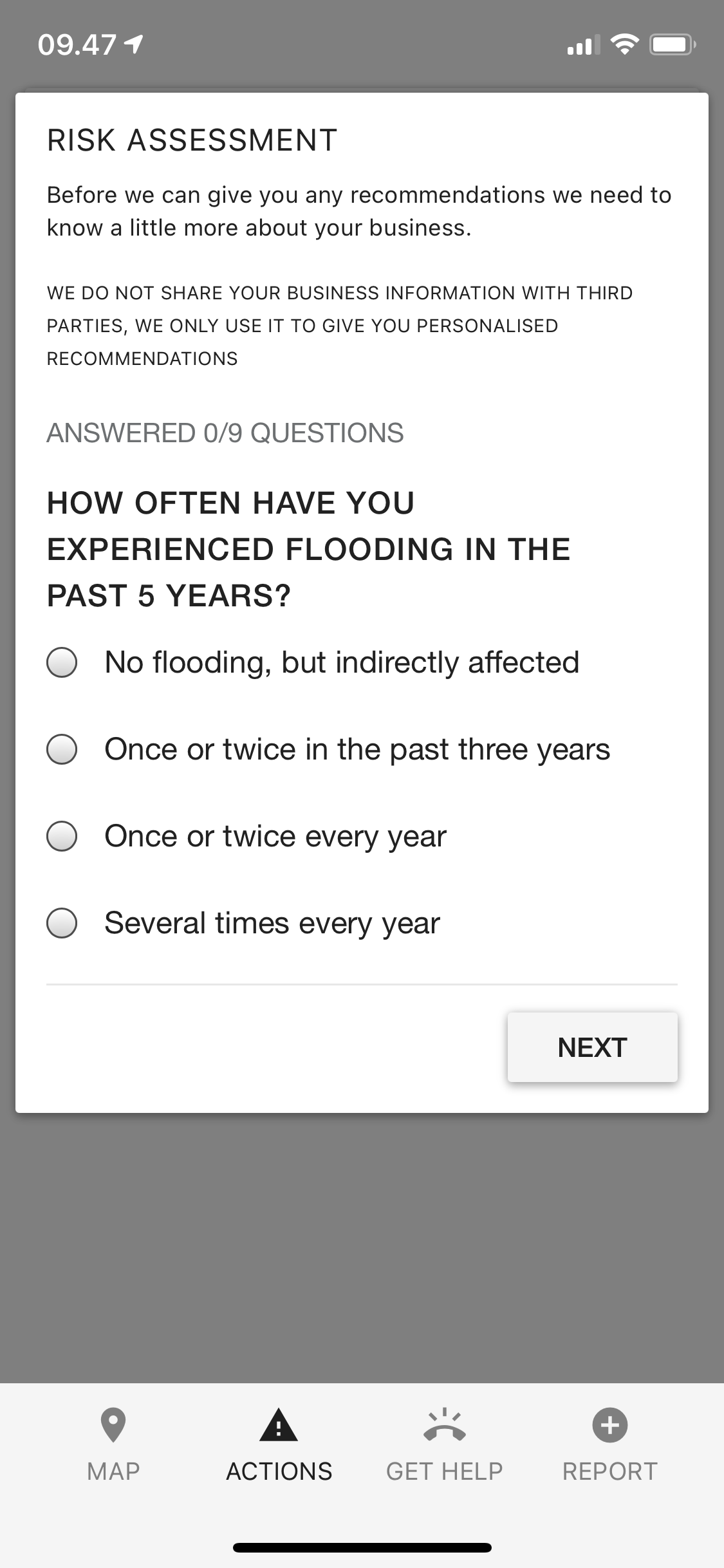Tap the ACTIONS tab label

coord(279,1471)
